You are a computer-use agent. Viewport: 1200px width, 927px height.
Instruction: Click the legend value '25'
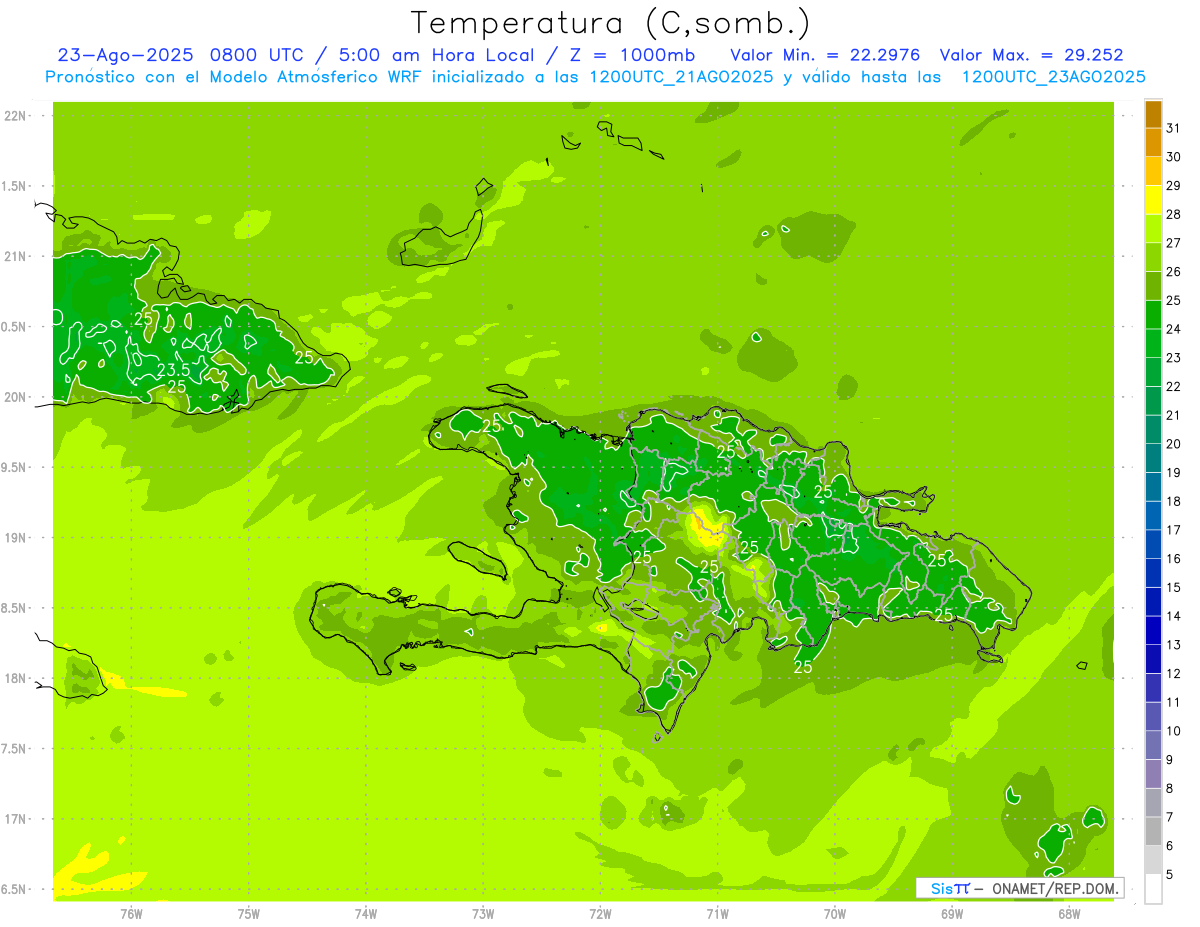click(1174, 300)
